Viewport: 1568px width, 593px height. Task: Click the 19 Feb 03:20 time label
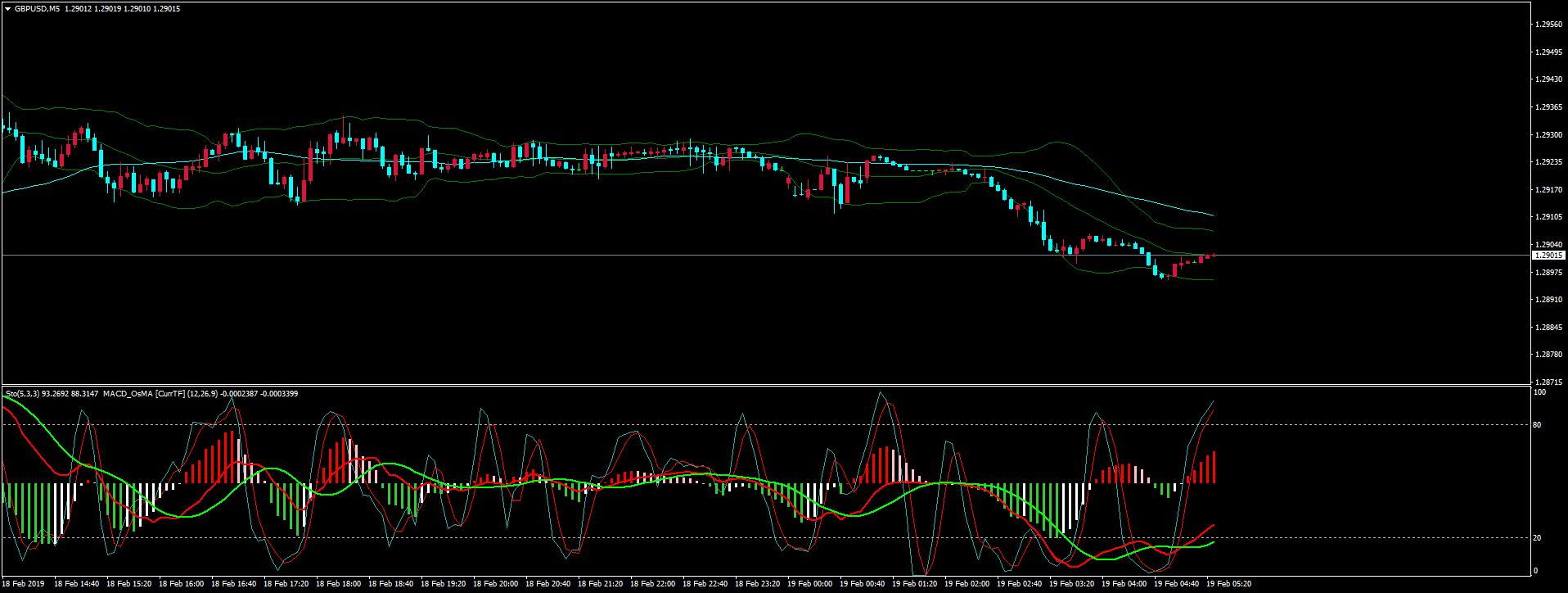coord(1071,585)
